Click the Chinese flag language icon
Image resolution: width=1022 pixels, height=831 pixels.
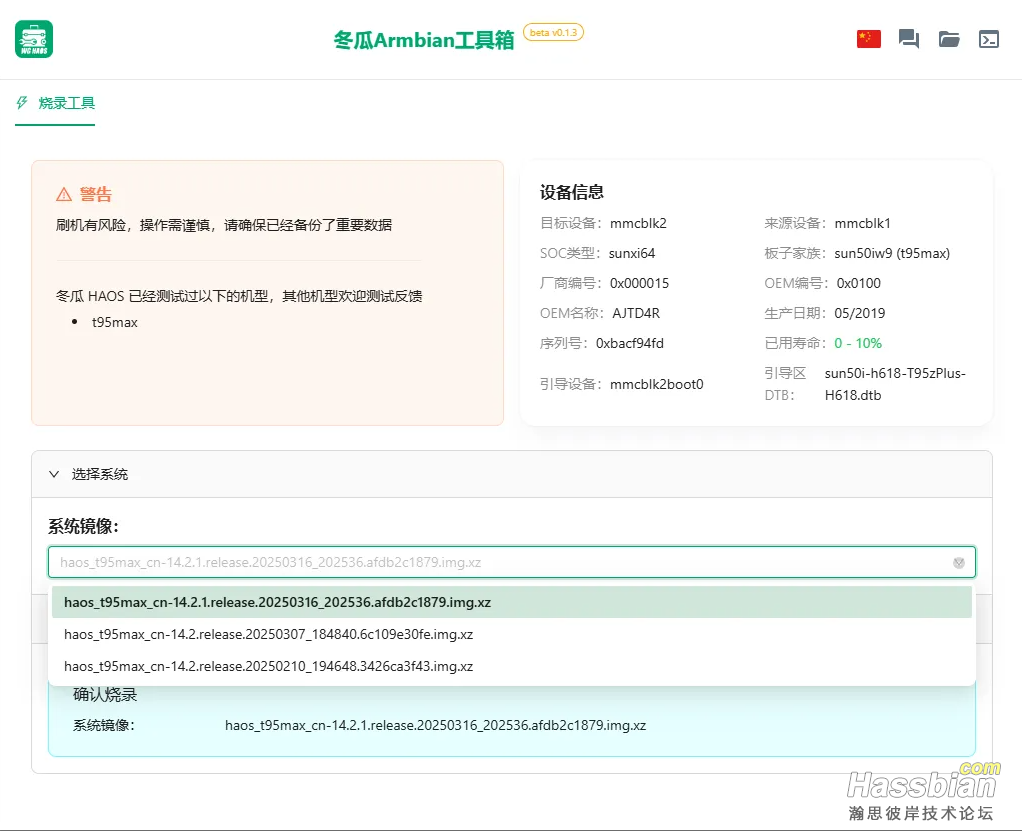coord(868,39)
